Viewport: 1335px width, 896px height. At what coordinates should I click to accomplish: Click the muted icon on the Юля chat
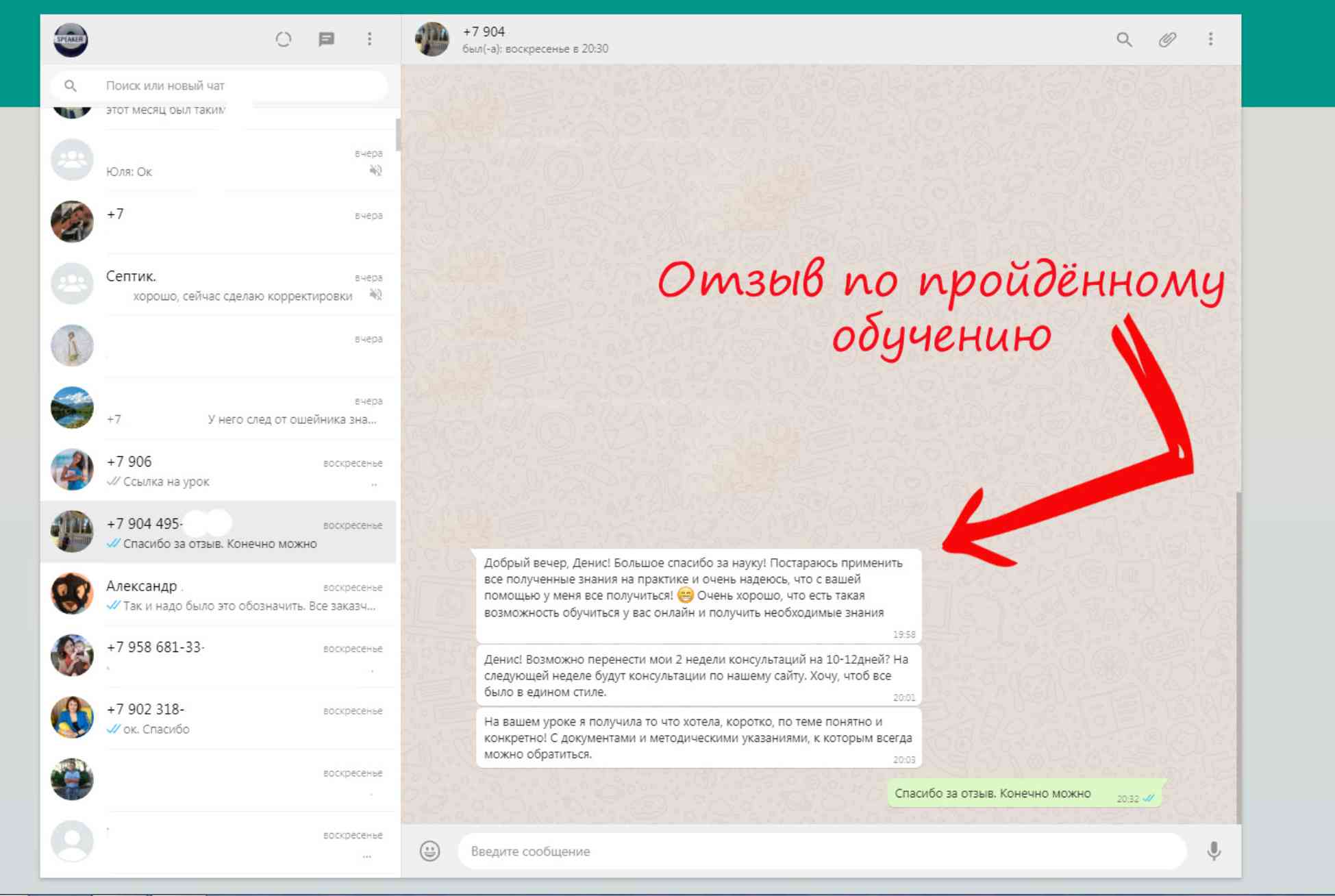coord(375,171)
